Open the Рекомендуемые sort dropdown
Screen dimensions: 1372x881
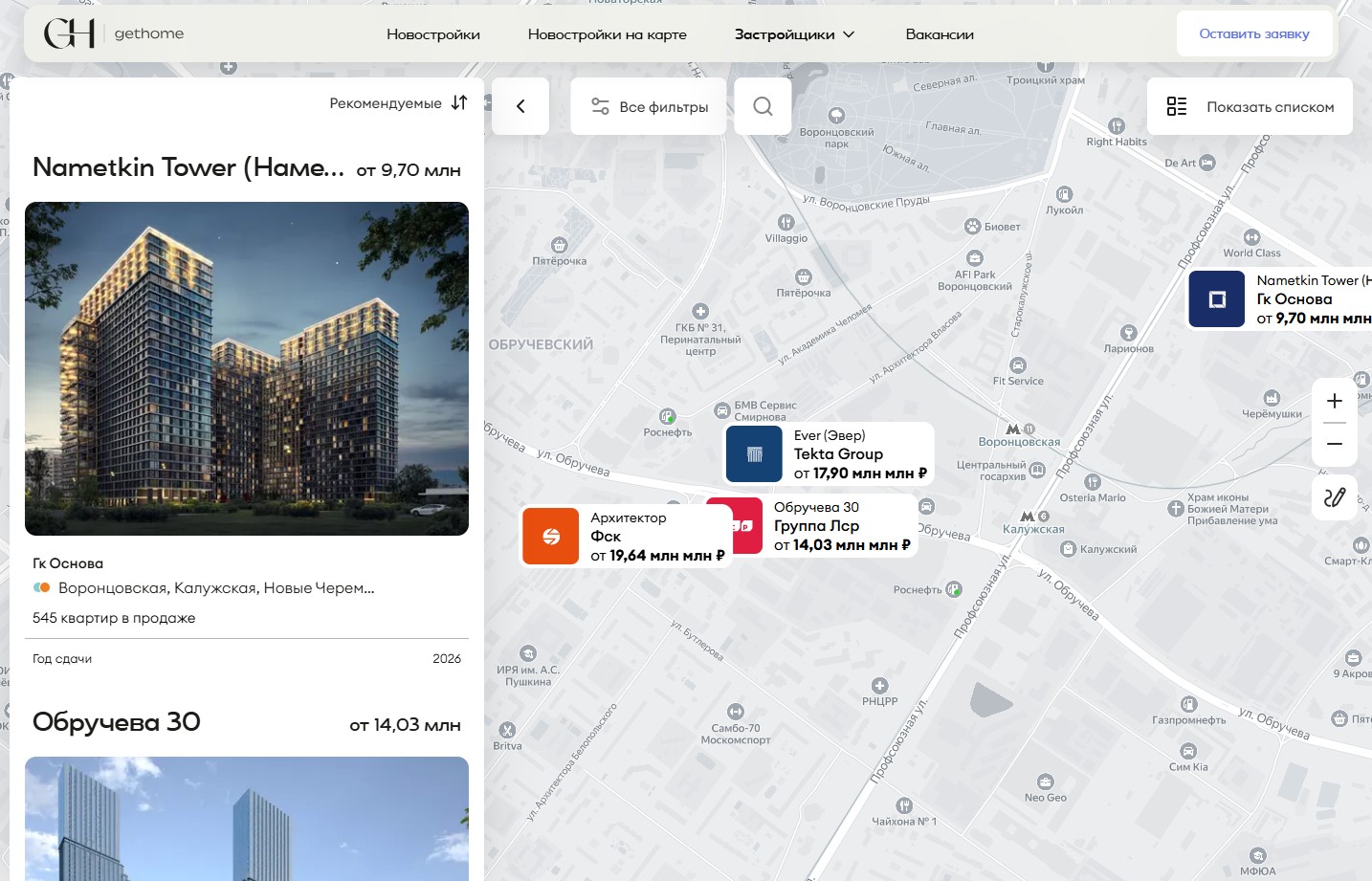point(398,103)
